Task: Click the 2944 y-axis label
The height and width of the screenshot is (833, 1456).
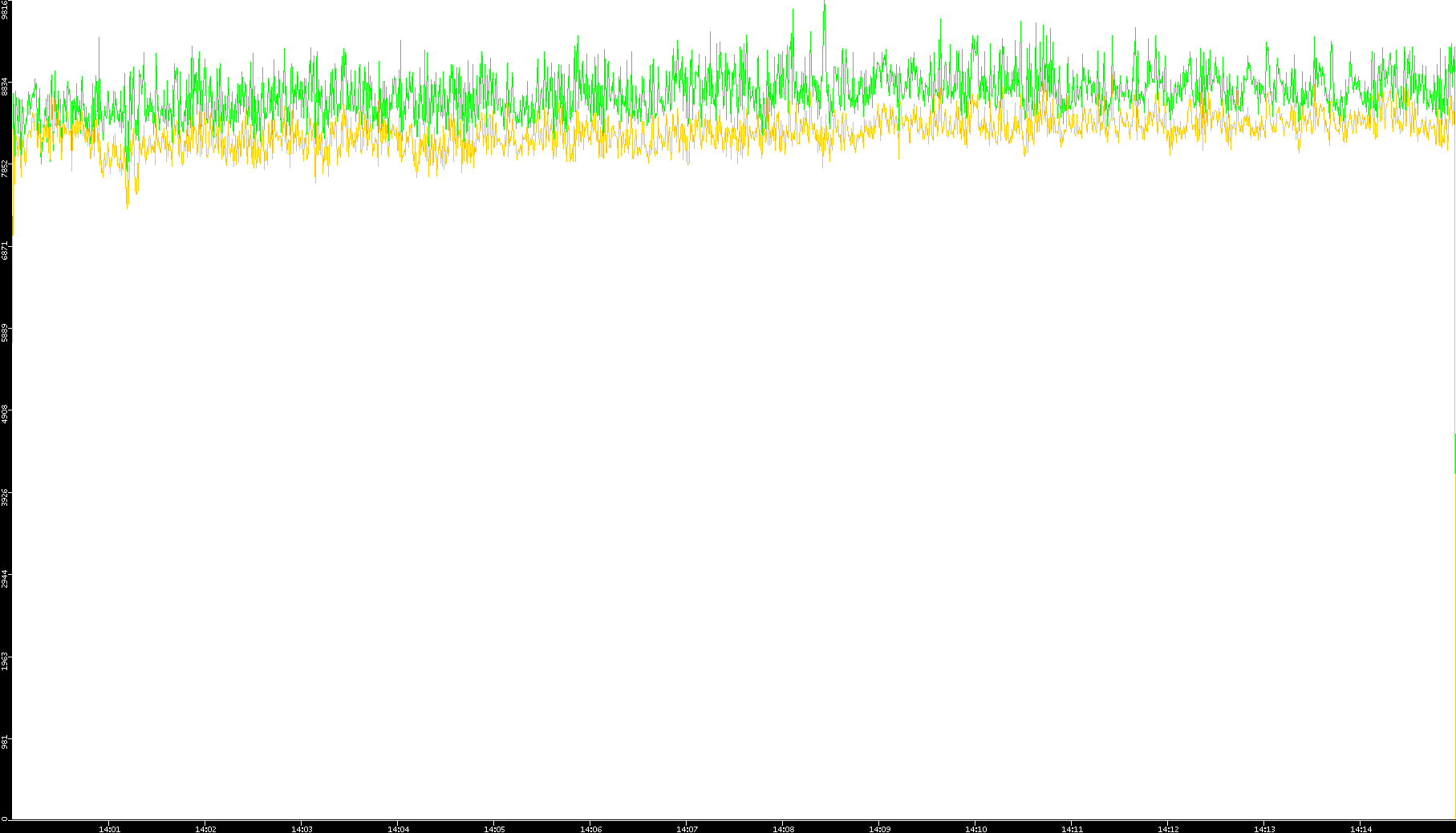Action: point(5,578)
